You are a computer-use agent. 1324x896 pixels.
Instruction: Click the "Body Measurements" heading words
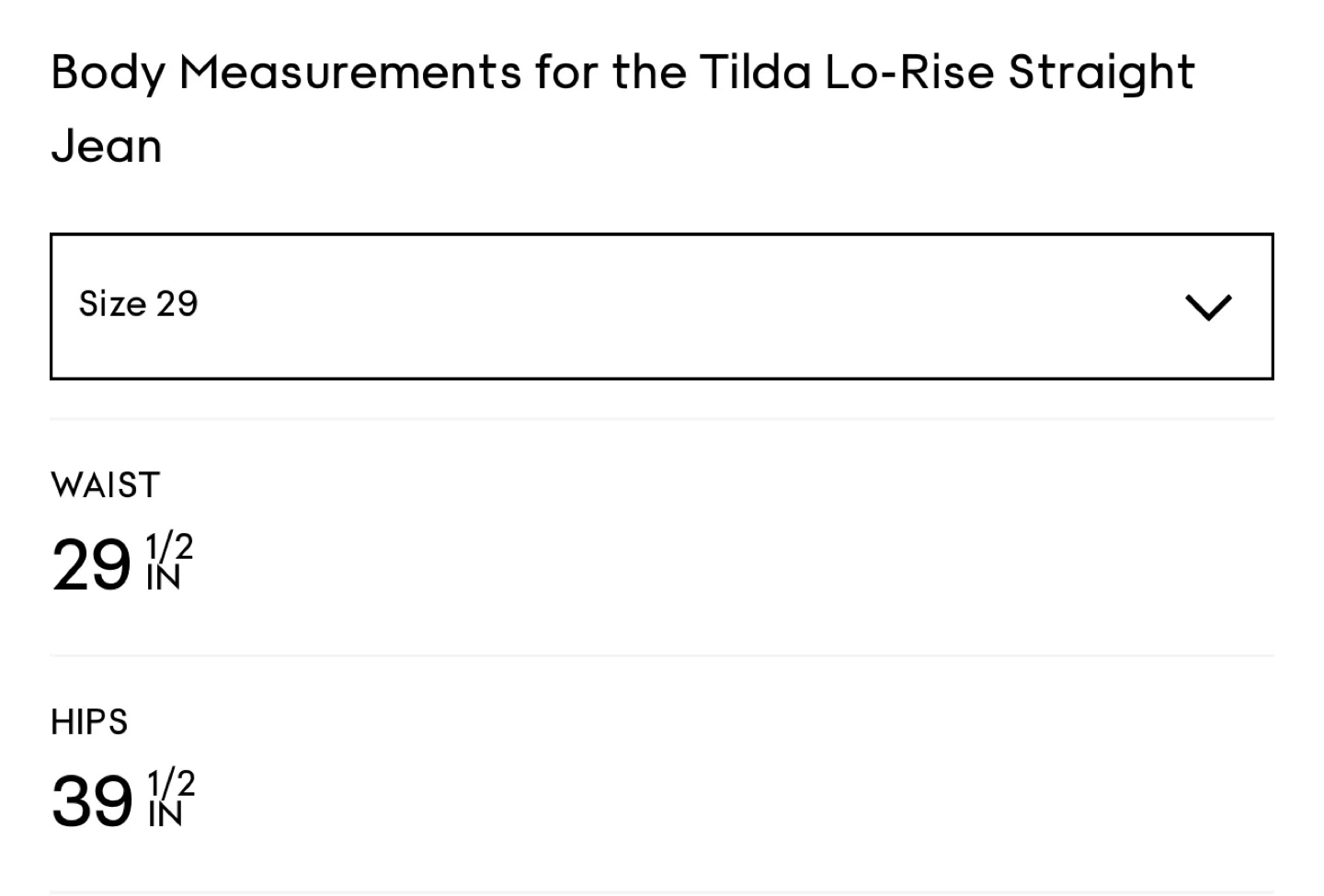286,73
